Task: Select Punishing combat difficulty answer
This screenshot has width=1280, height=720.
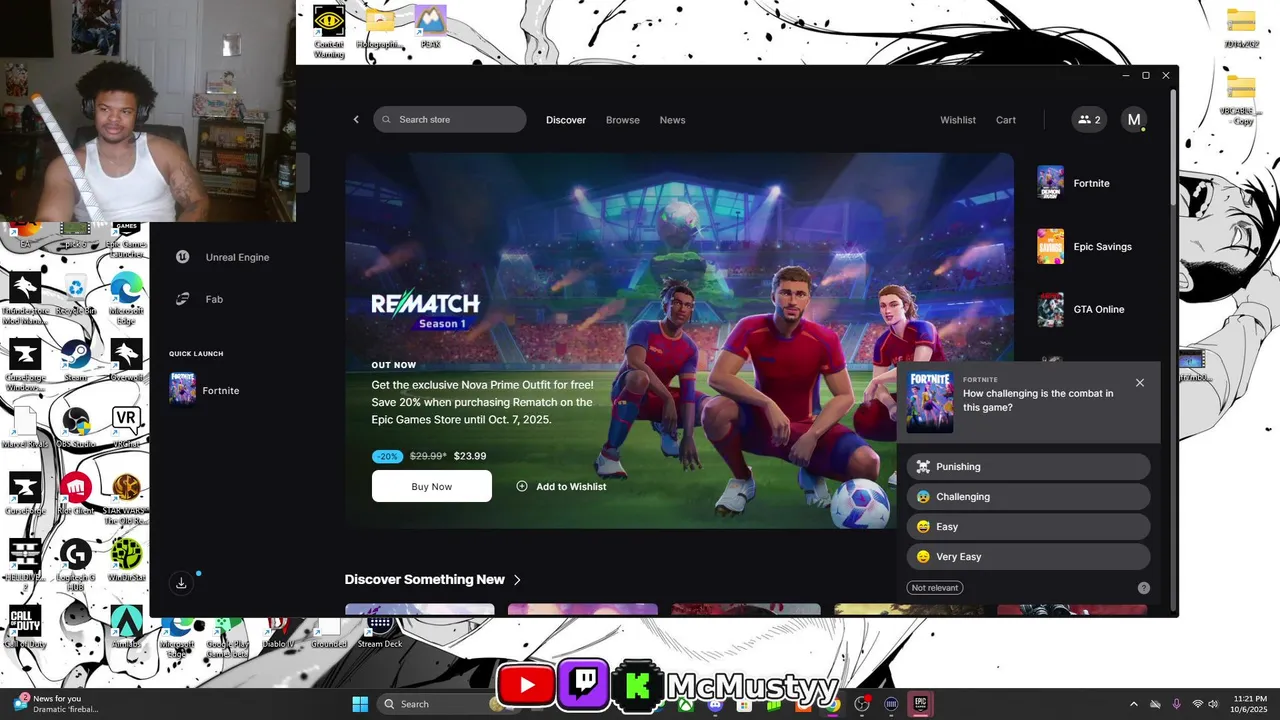Action: 1028,467
